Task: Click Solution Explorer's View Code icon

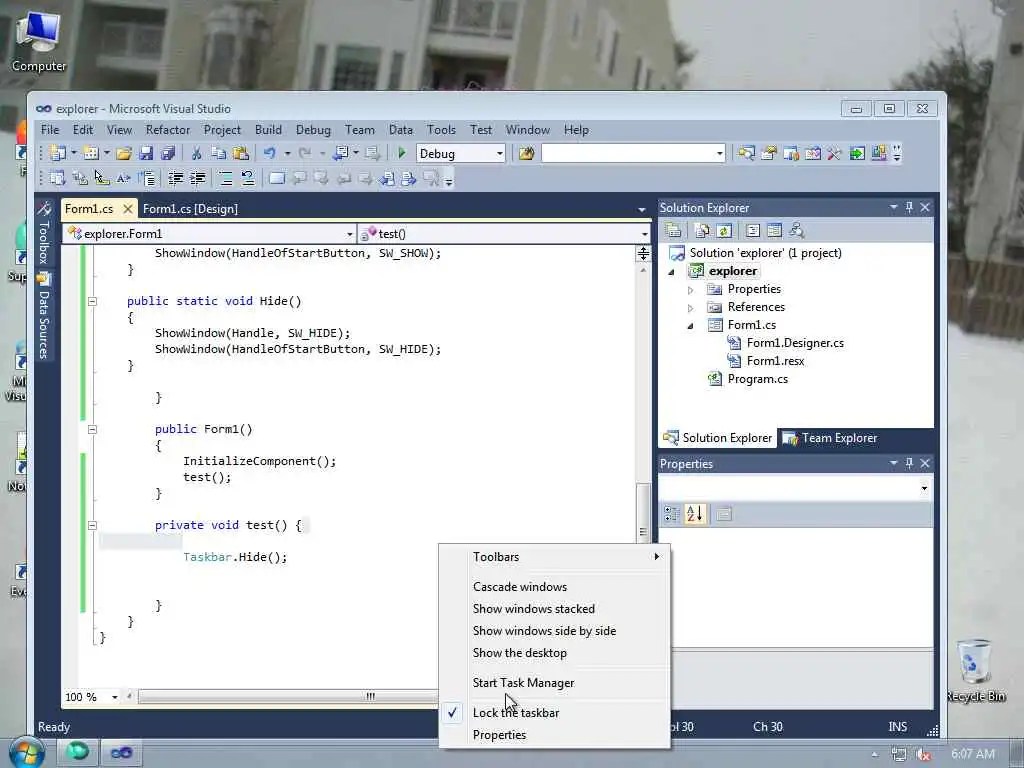Action: [x=752, y=231]
